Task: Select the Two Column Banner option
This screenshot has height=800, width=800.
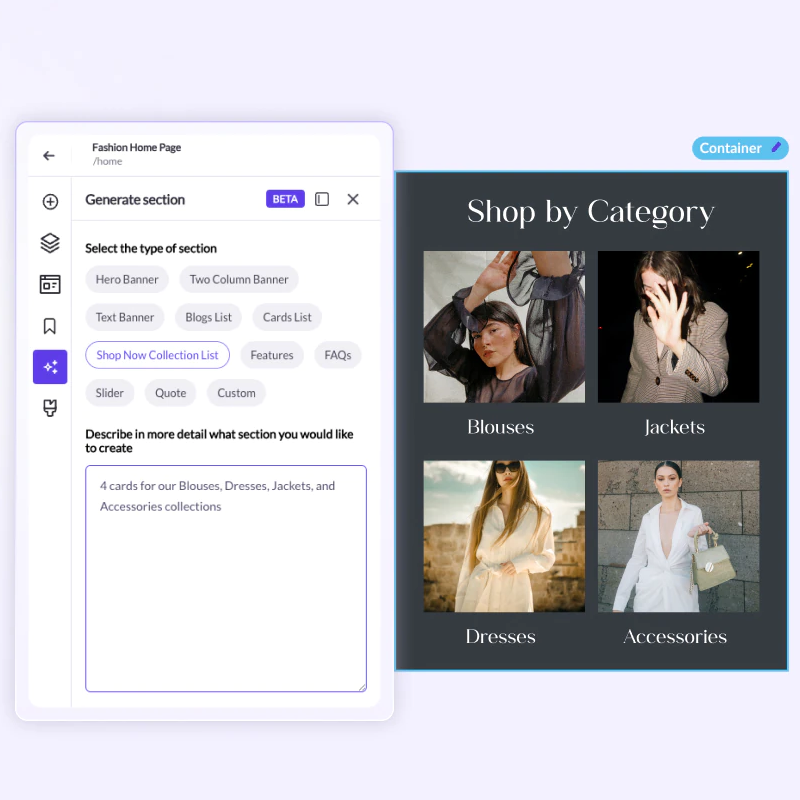Action: click(x=239, y=280)
